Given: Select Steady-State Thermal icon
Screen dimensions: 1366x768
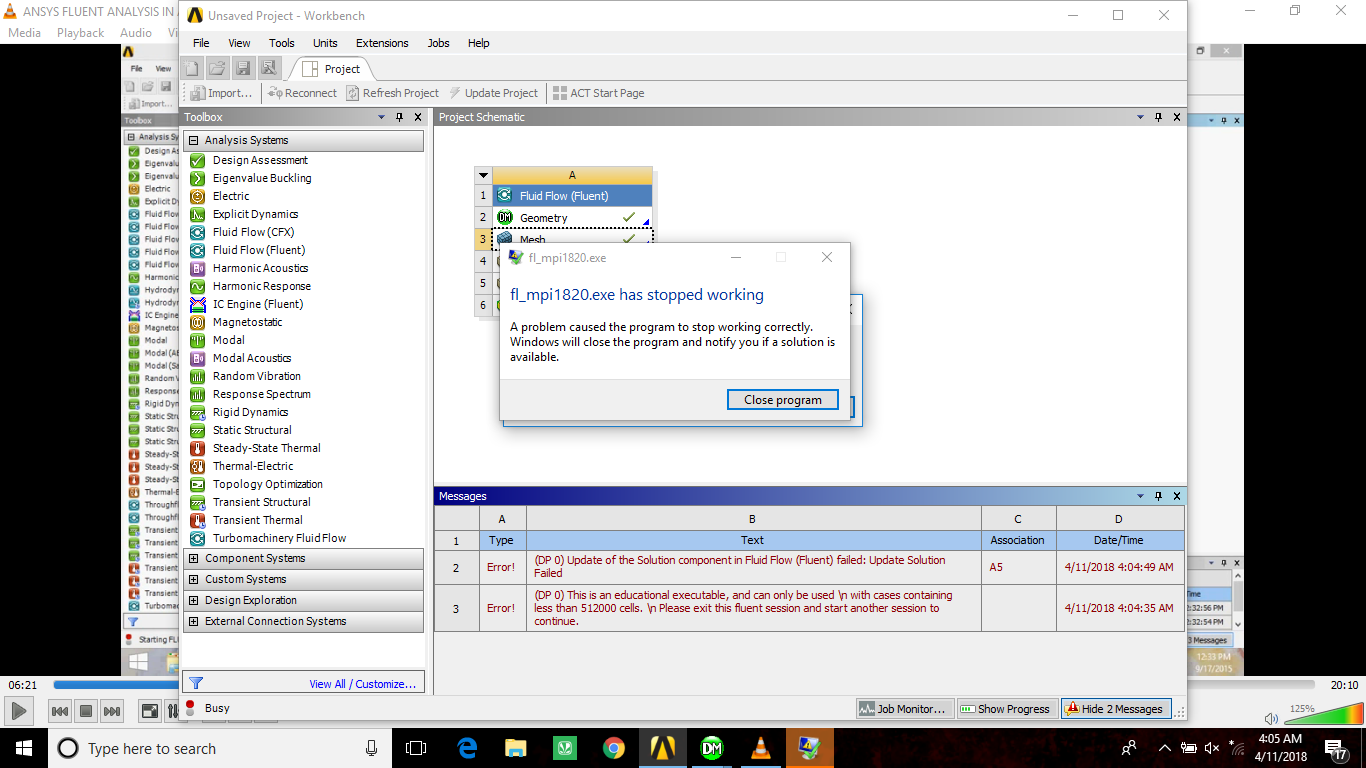Looking at the screenshot, I should click(x=197, y=448).
